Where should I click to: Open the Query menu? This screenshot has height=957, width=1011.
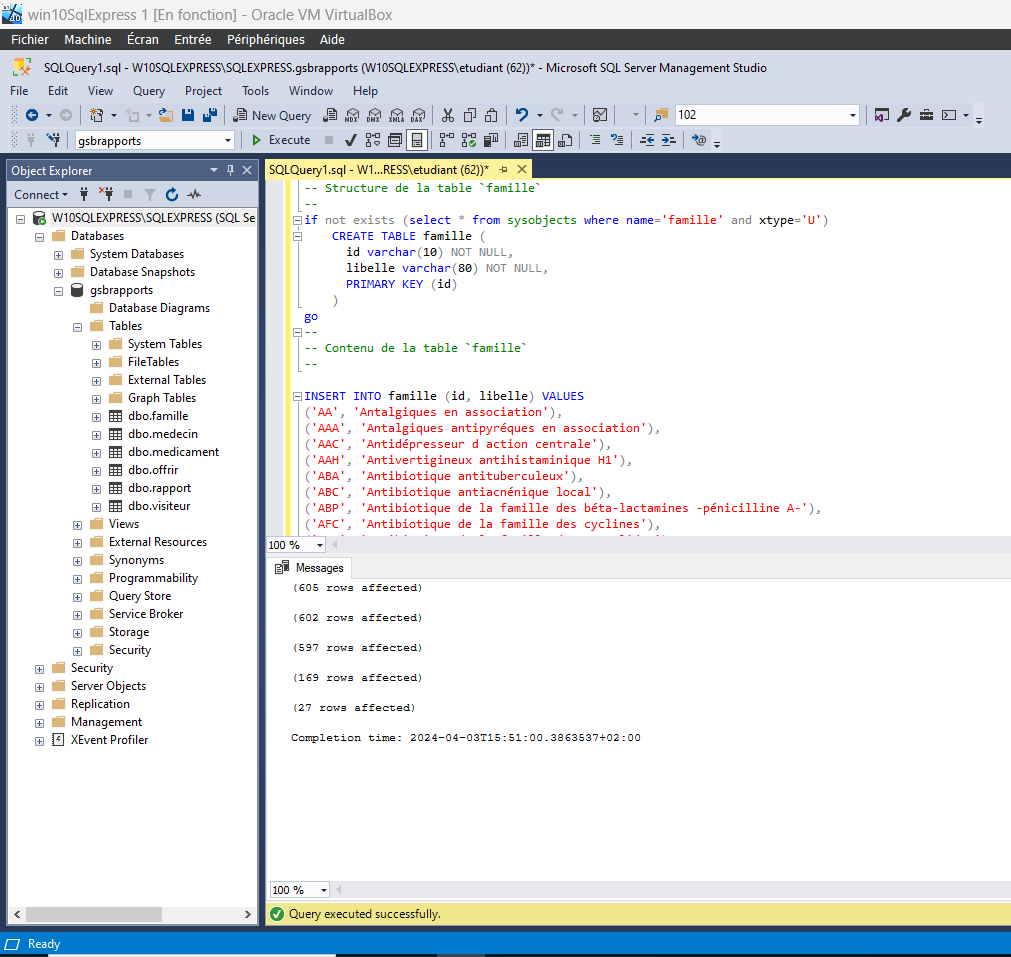tap(149, 91)
